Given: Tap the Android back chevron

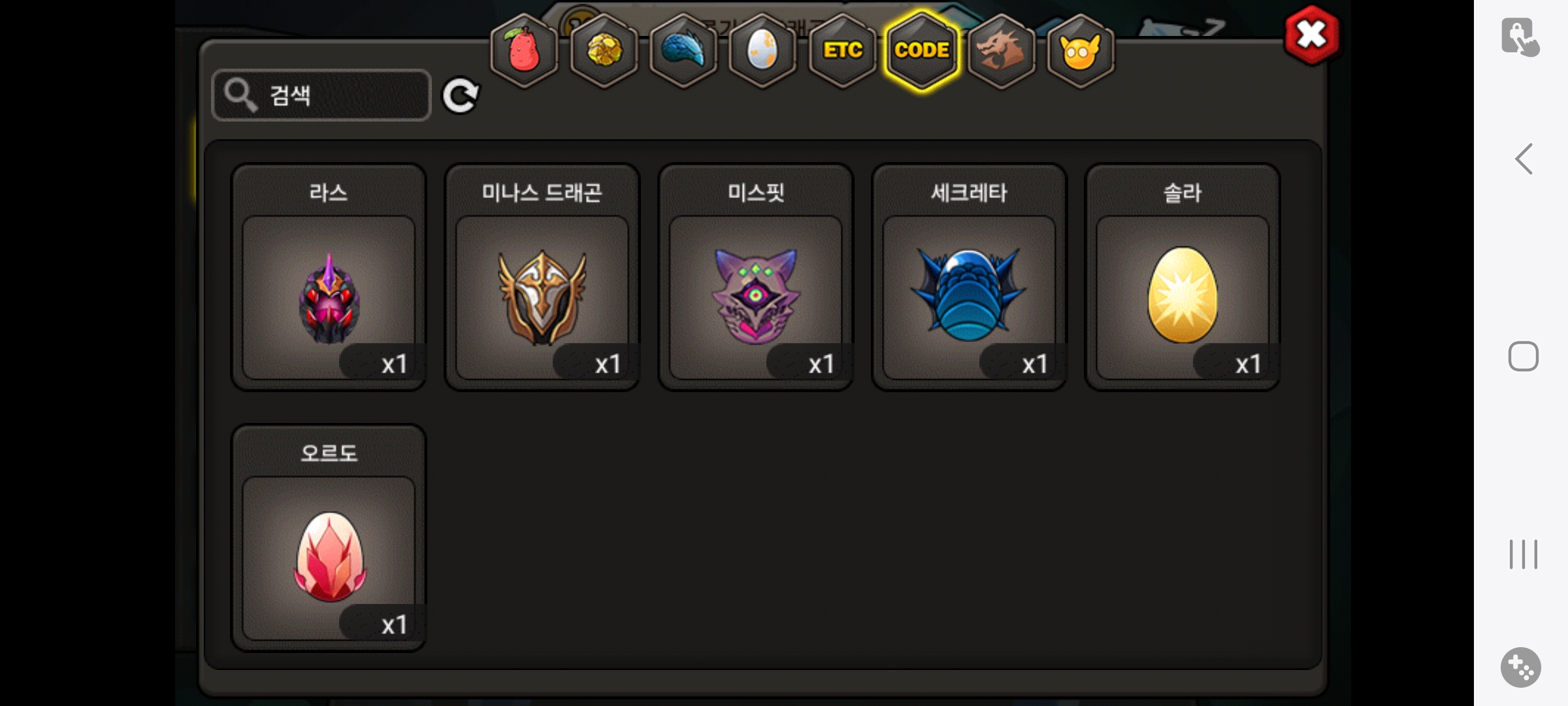Looking at the screenshot, I should [x=1524, y=159].
